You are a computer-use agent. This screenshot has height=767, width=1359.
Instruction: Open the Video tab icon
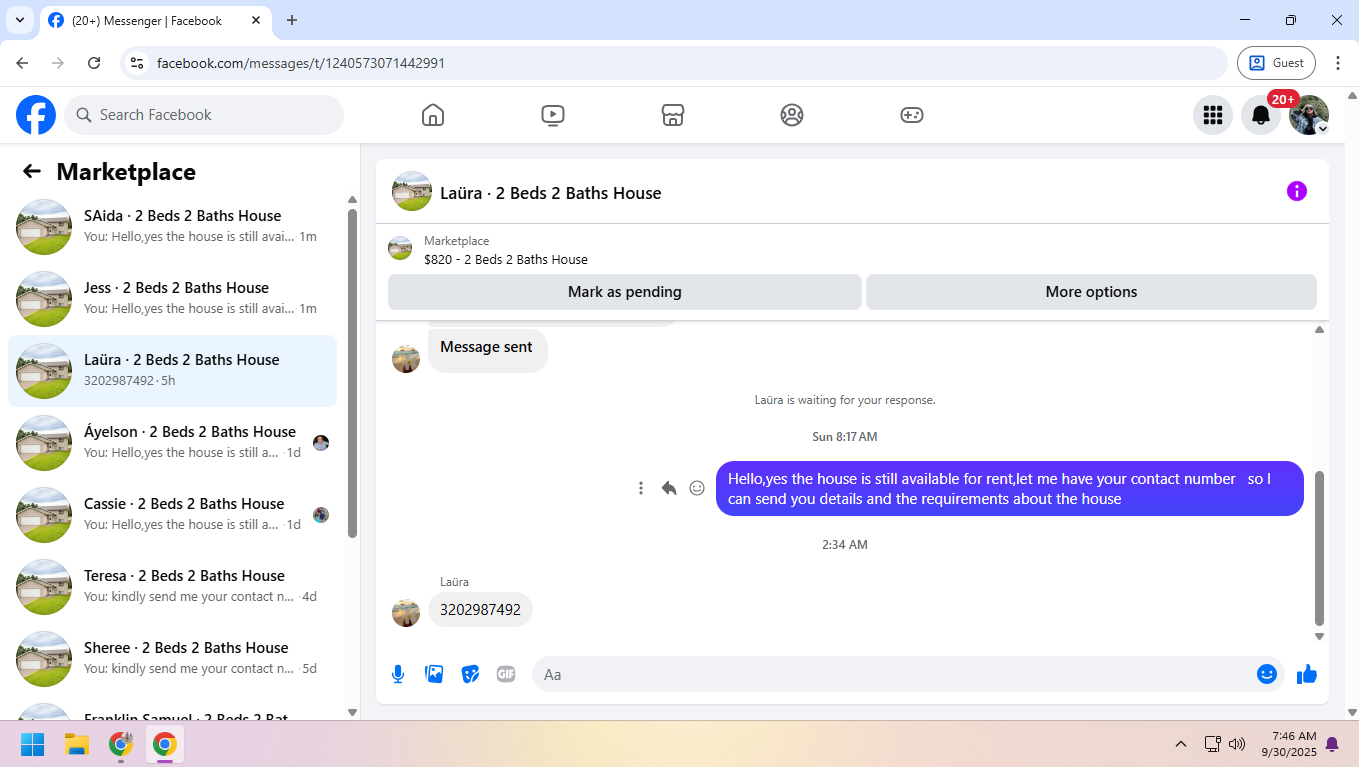(x=553, y=115)
